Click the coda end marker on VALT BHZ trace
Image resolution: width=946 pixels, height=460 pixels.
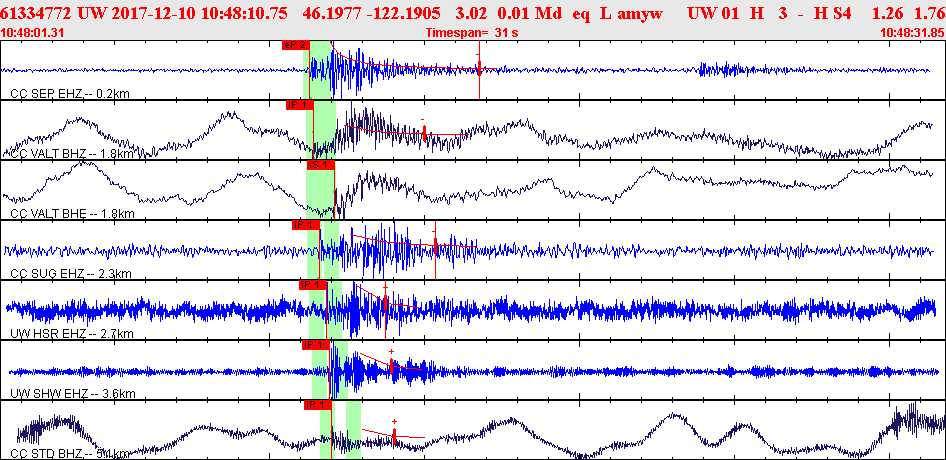pos(425,133)
